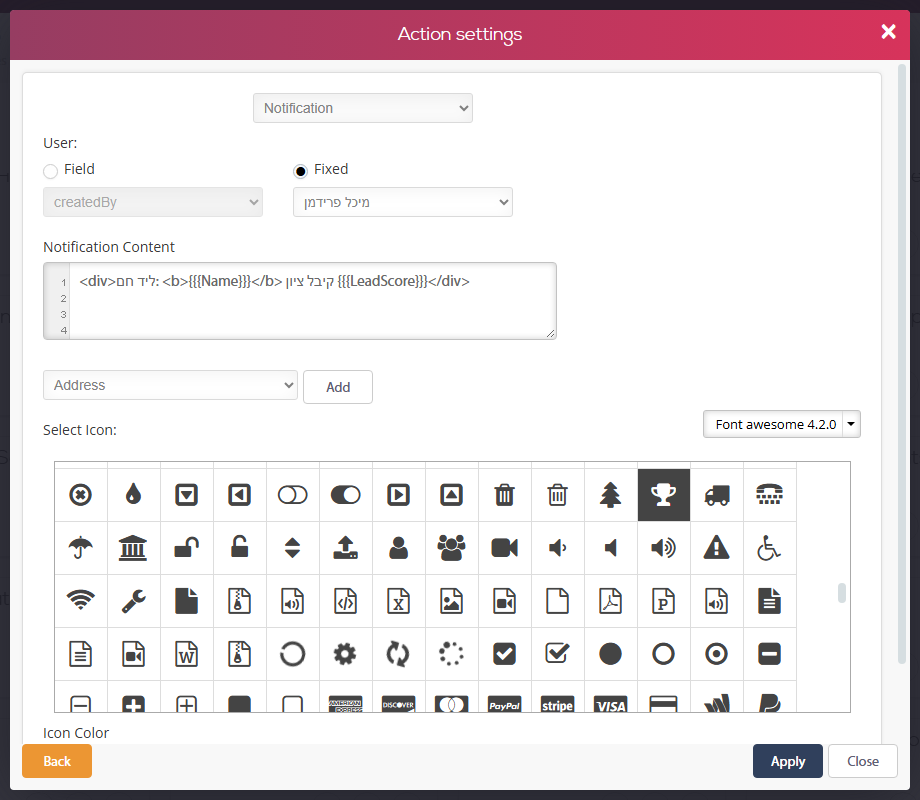Choose the wrench icon
Viewport: 920px width, 800px height.
[134, 601]
